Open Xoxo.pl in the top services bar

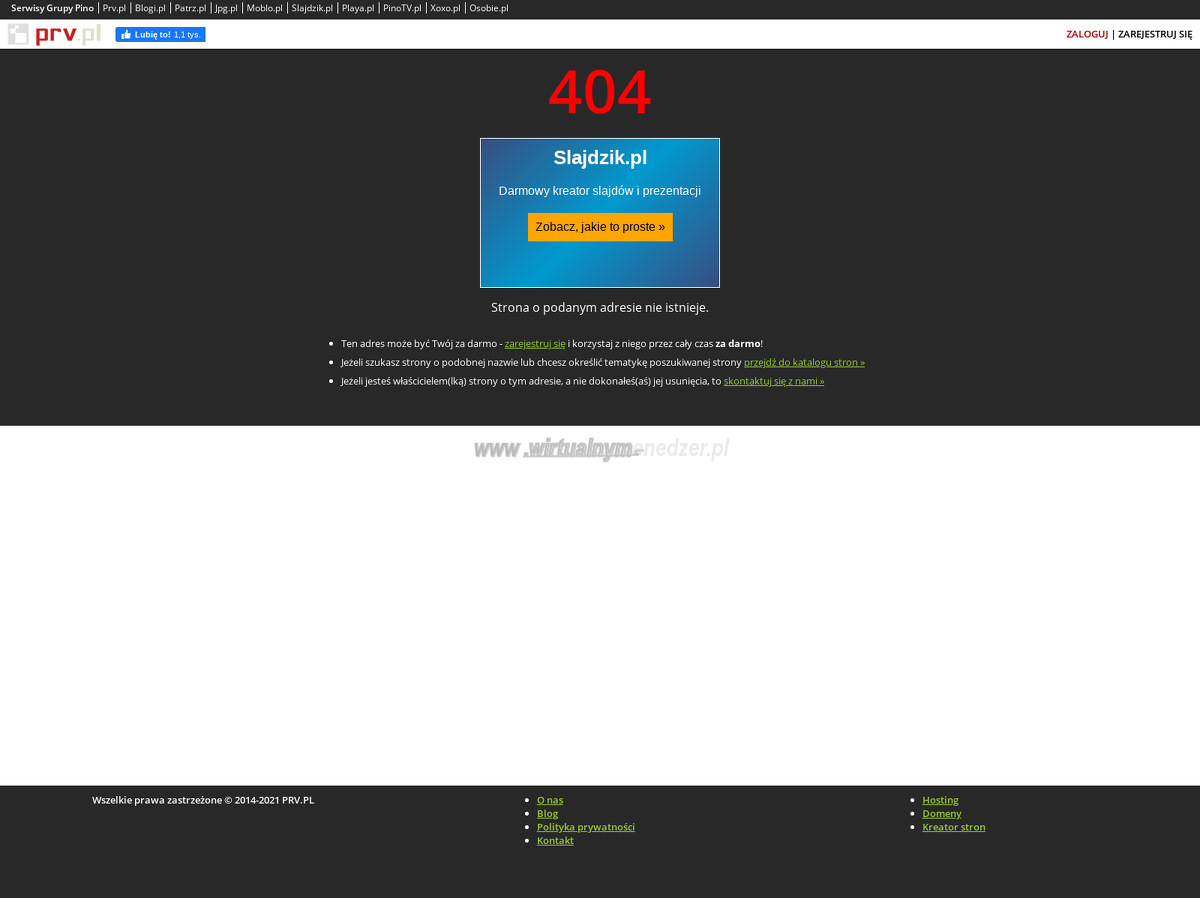click(445, 8)
